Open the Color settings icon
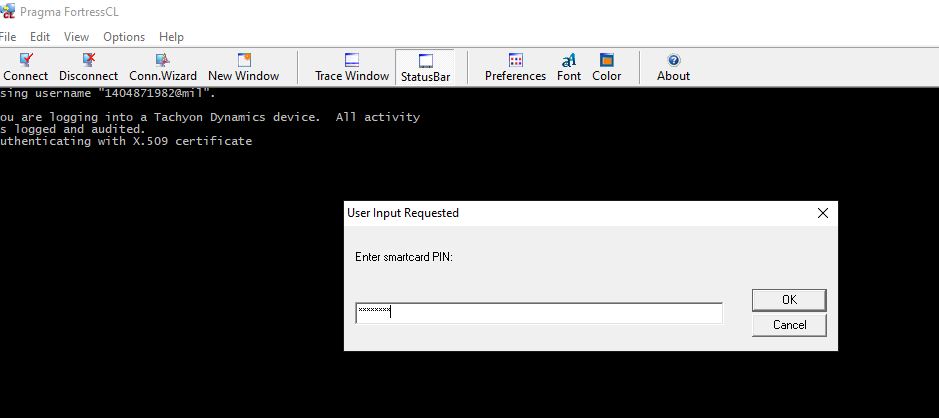The height and width of the screenshot is (418, 939). [x=607, y=67]
